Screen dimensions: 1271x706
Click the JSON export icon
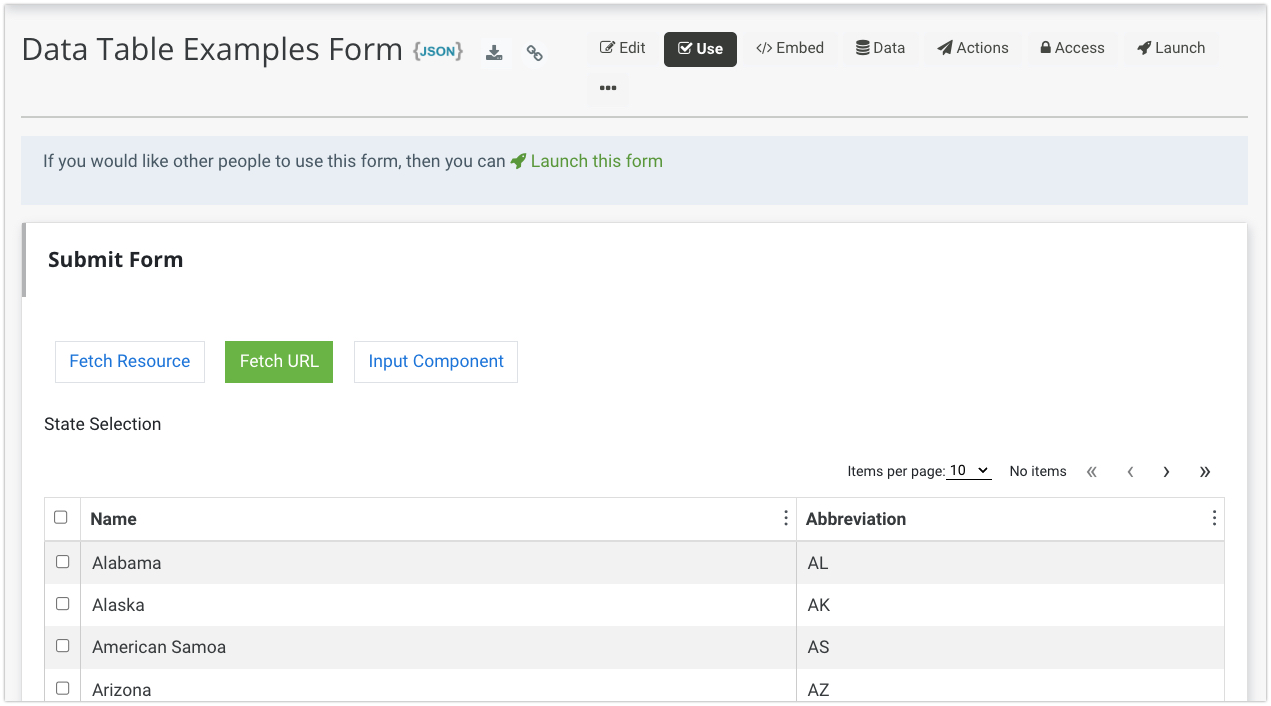tap(438, 51)
